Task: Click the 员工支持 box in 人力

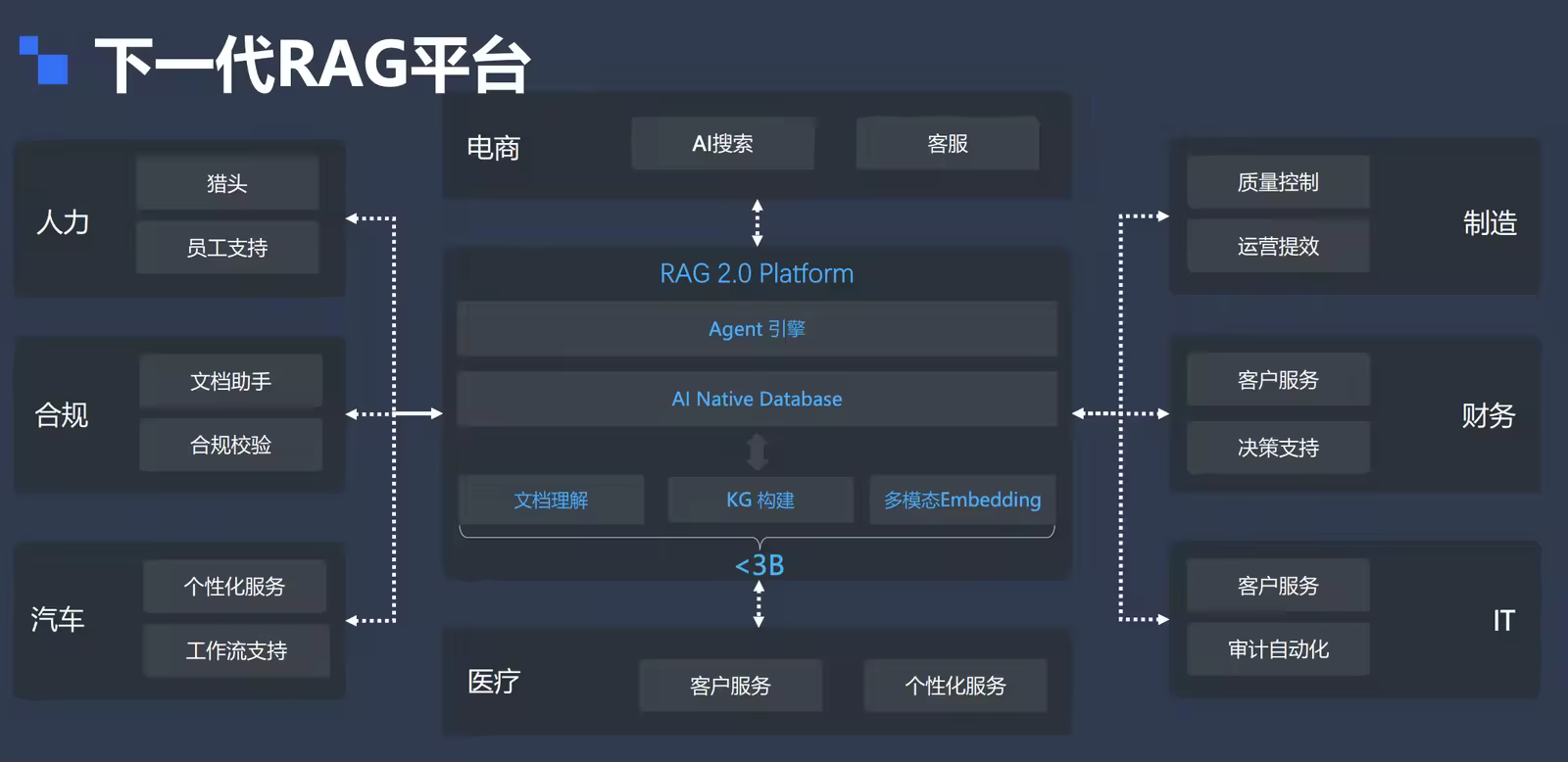Action: pyautogui.click(x=227, y=248)
